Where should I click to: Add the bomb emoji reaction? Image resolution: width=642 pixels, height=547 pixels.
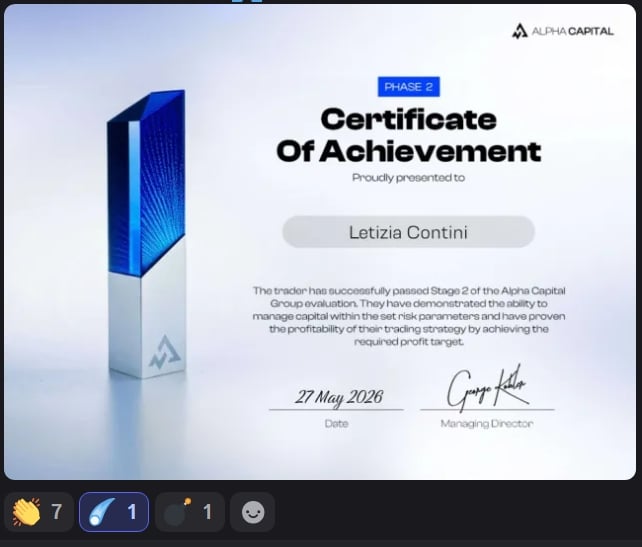coord(190,512)
